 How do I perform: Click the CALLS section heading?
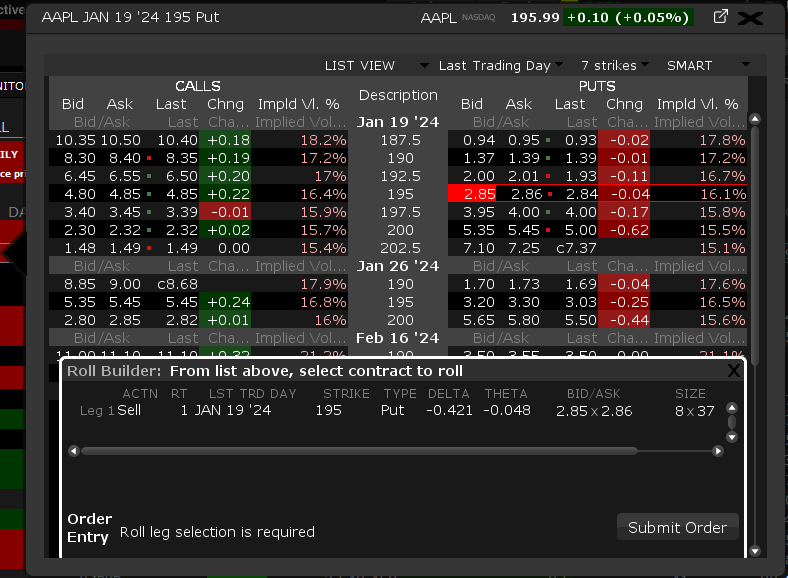pyautogui.click(x=198, y=86)
